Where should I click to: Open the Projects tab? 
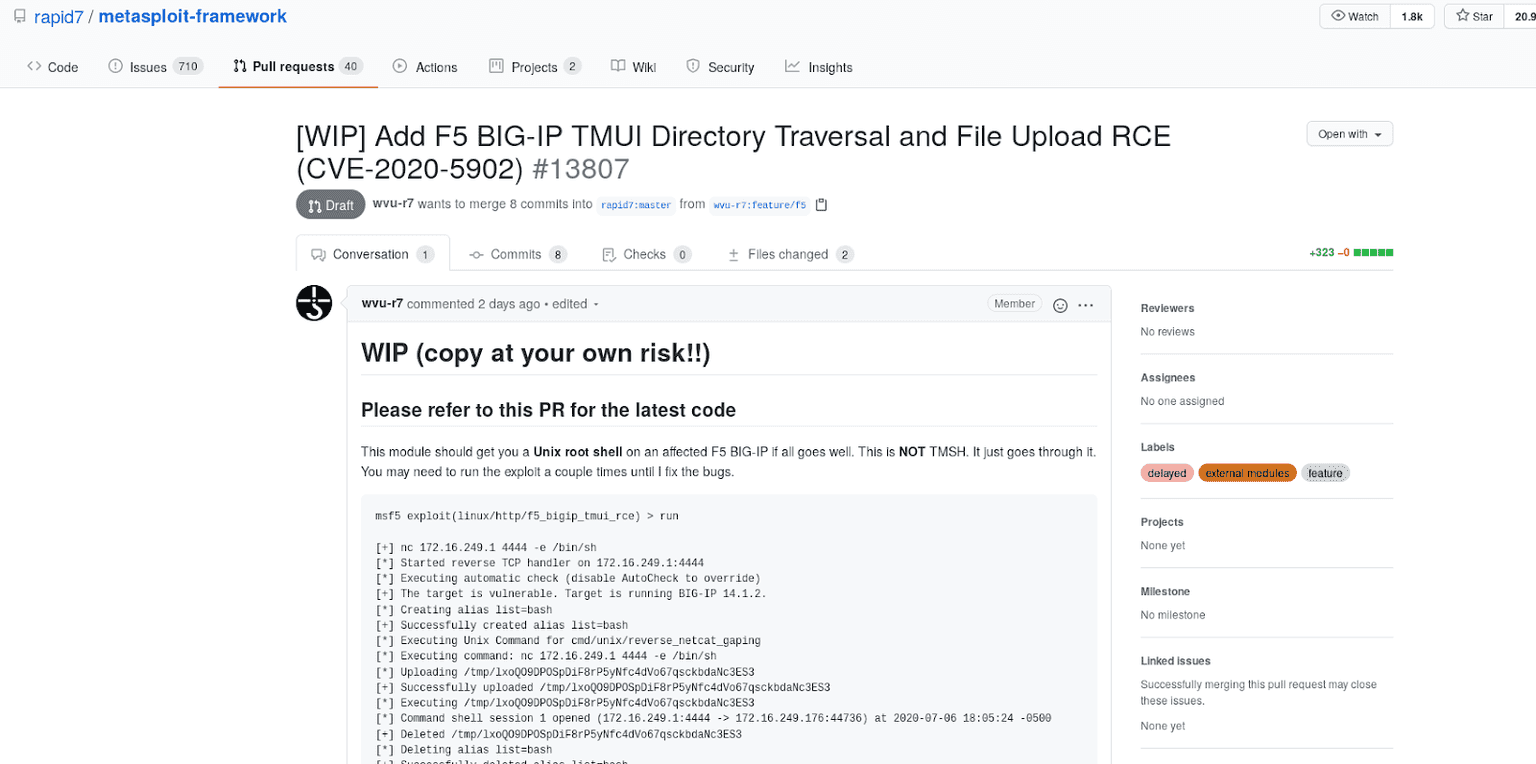point(535,67)
